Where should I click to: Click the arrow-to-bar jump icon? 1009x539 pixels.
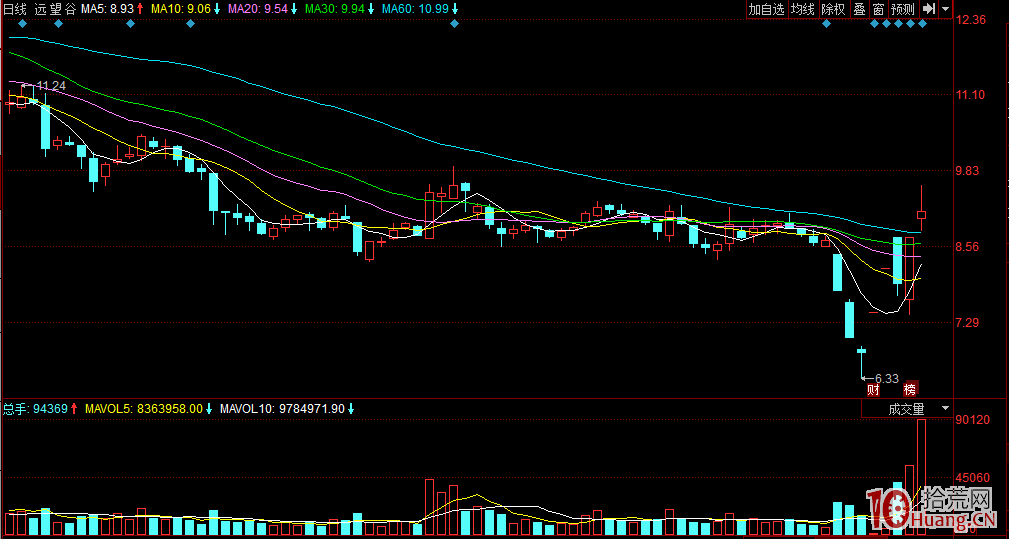[x=929, y=9]
